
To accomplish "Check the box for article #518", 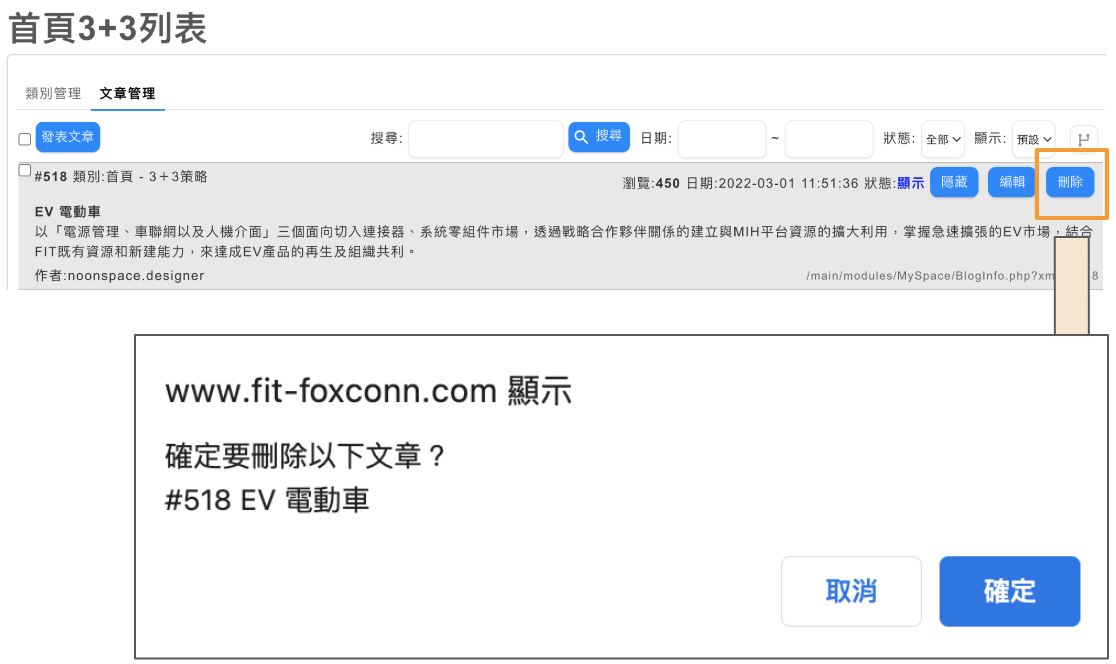I will point(24,170).
